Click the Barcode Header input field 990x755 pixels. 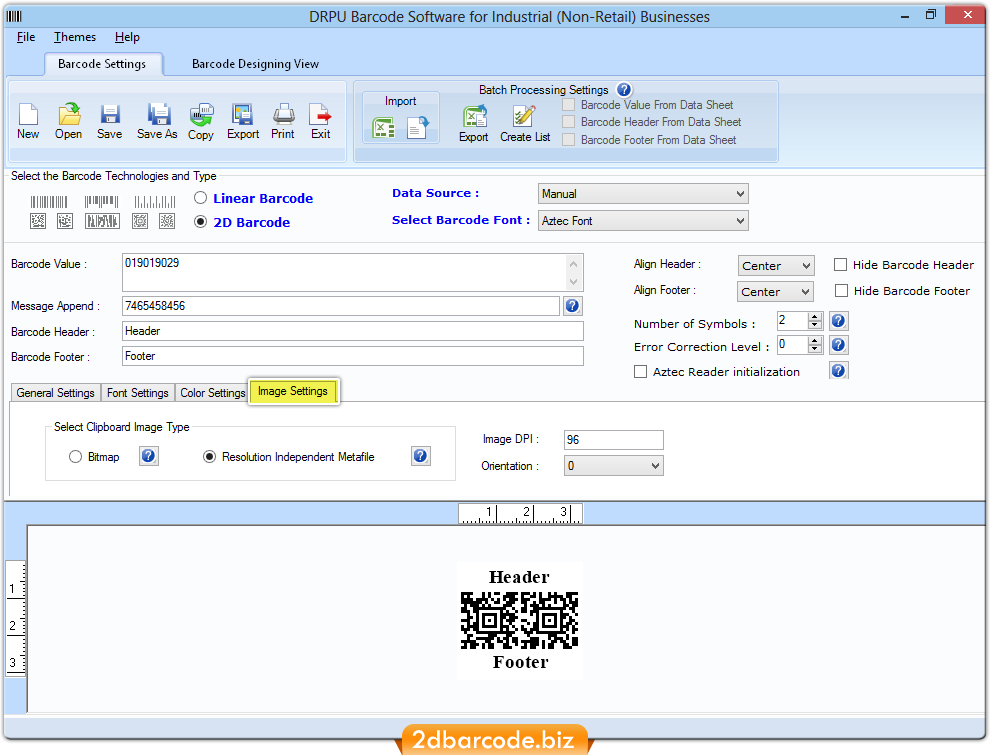tap(352, 331)
